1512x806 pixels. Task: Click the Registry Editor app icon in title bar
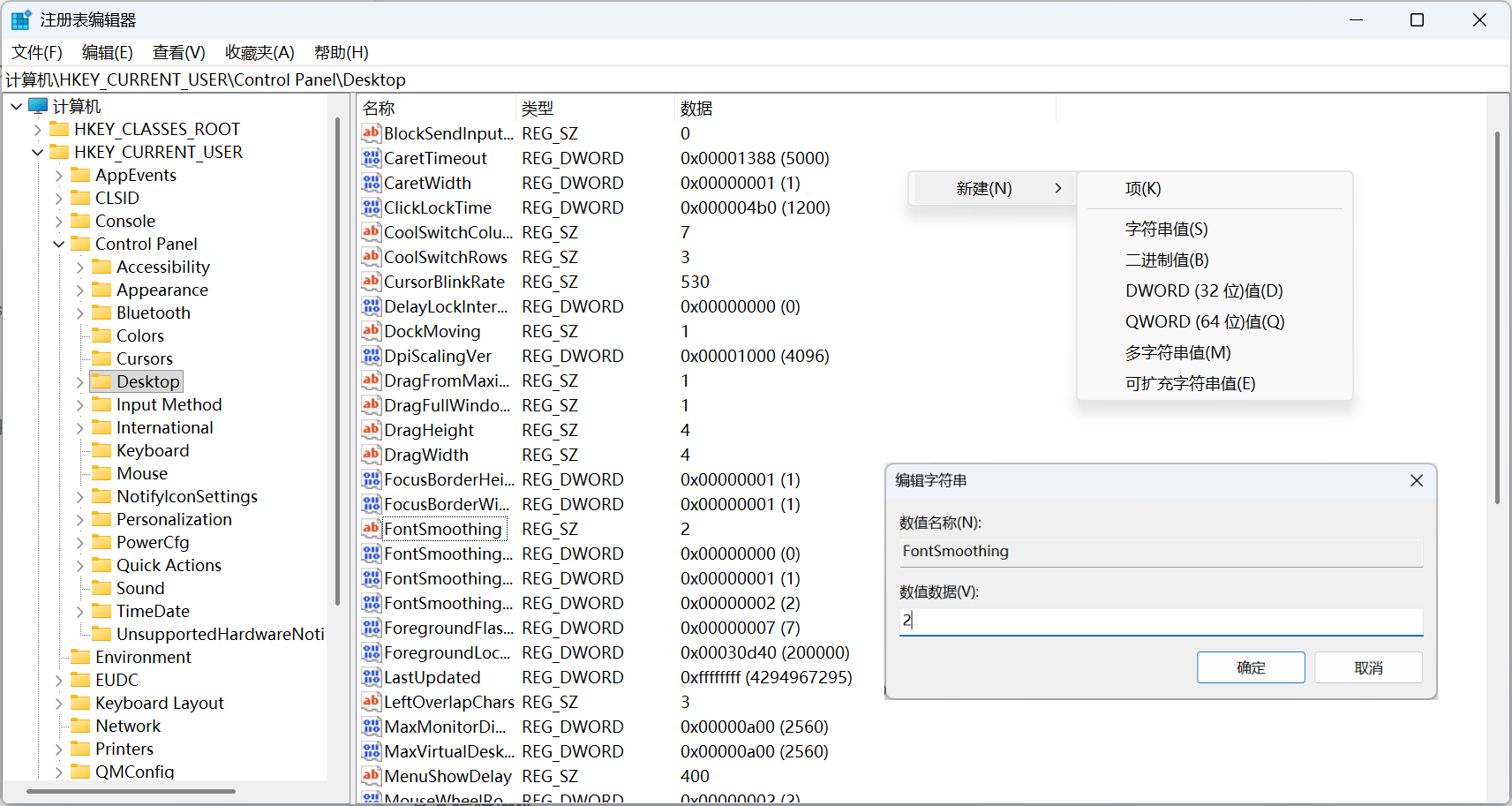pyautogui.click(x=21, y=19)
